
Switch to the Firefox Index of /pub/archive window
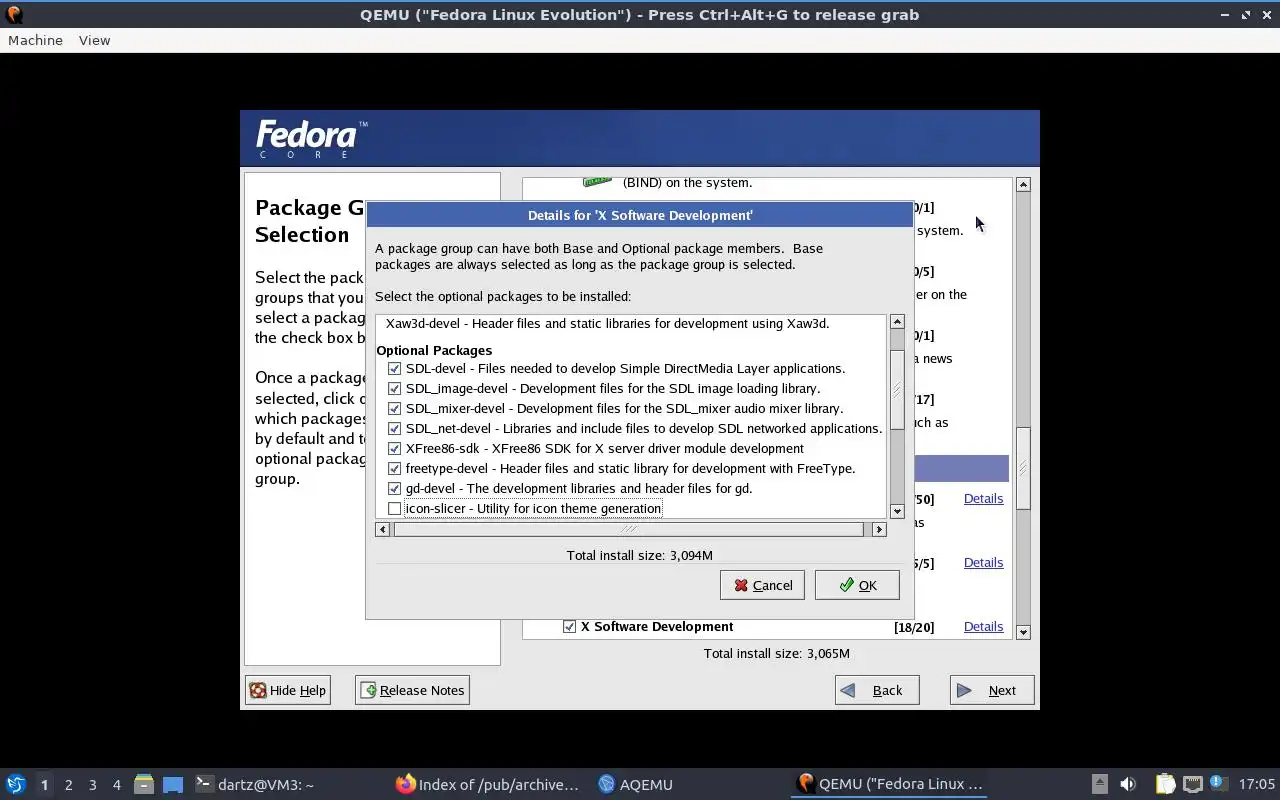pos(487,784)
